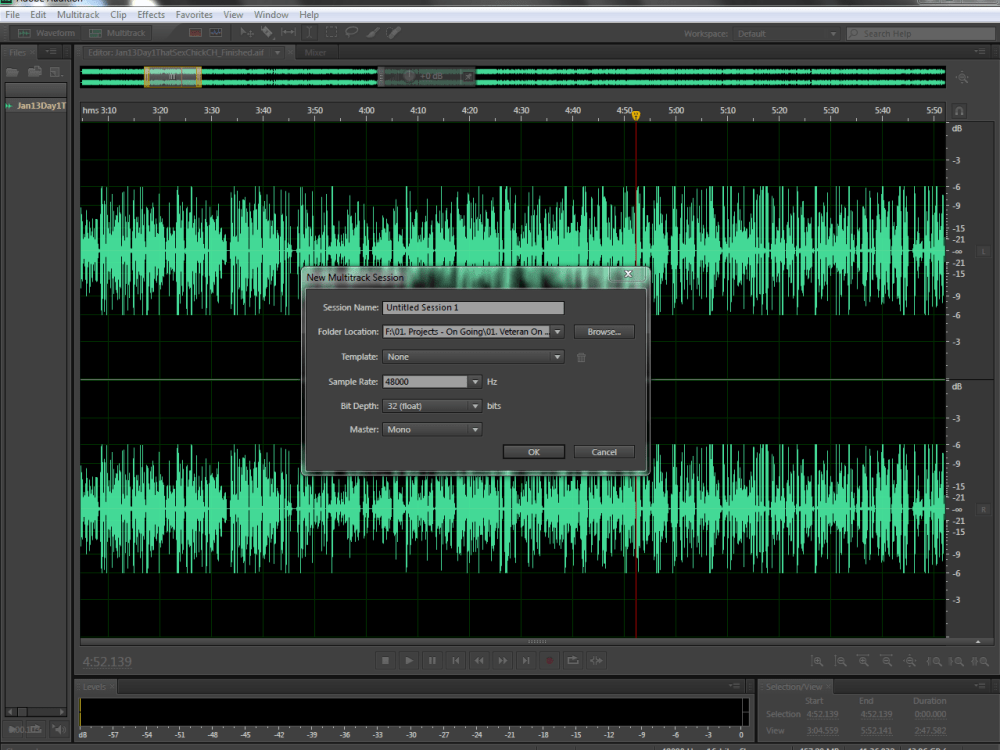Image resolution: width=1000 pixels, height=750 pixels.
Task: Click zoom navigator icon beside overview waveform
Action: 962,78
